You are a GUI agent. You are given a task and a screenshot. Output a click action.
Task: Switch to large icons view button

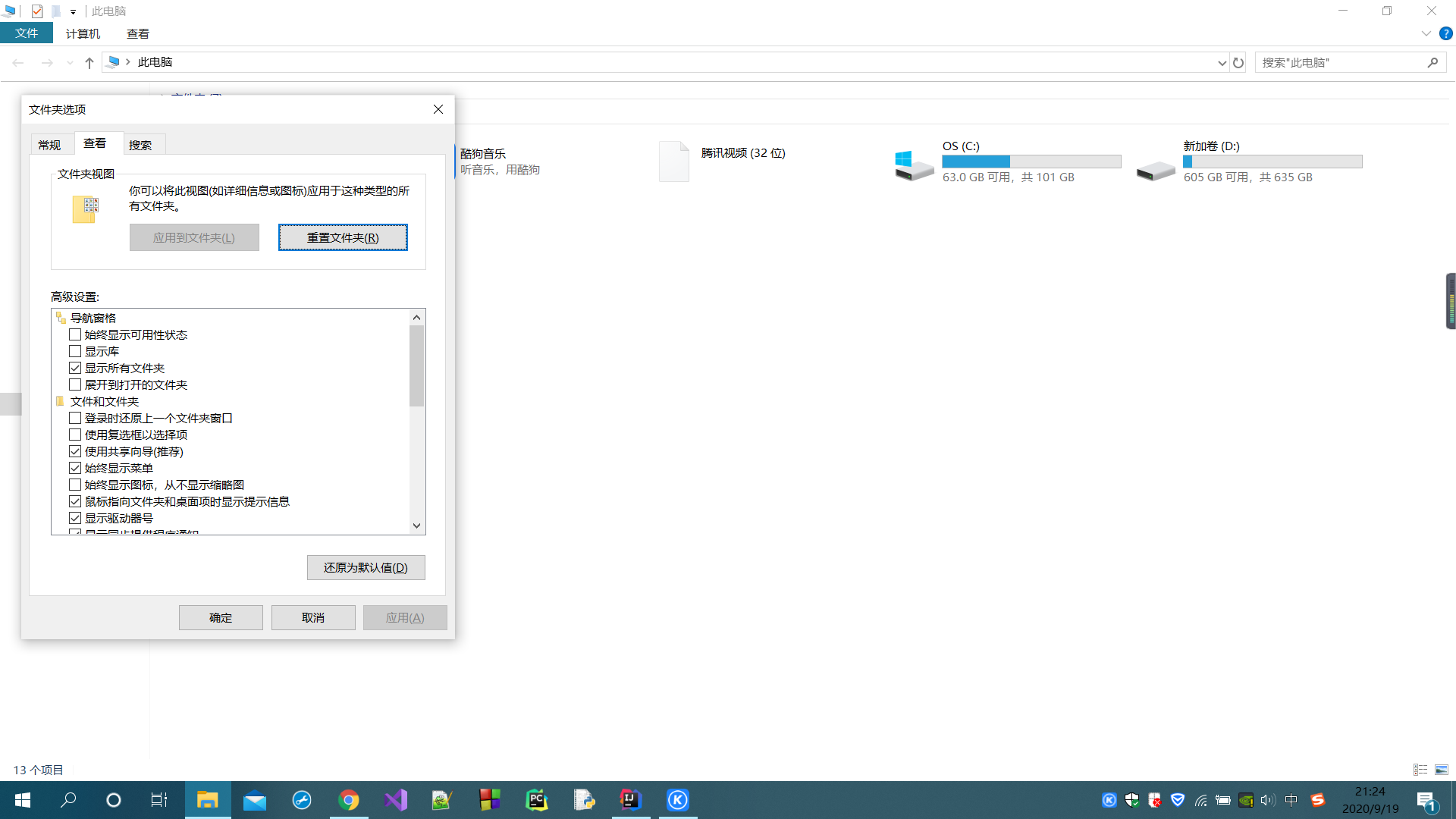point(1441,770)
